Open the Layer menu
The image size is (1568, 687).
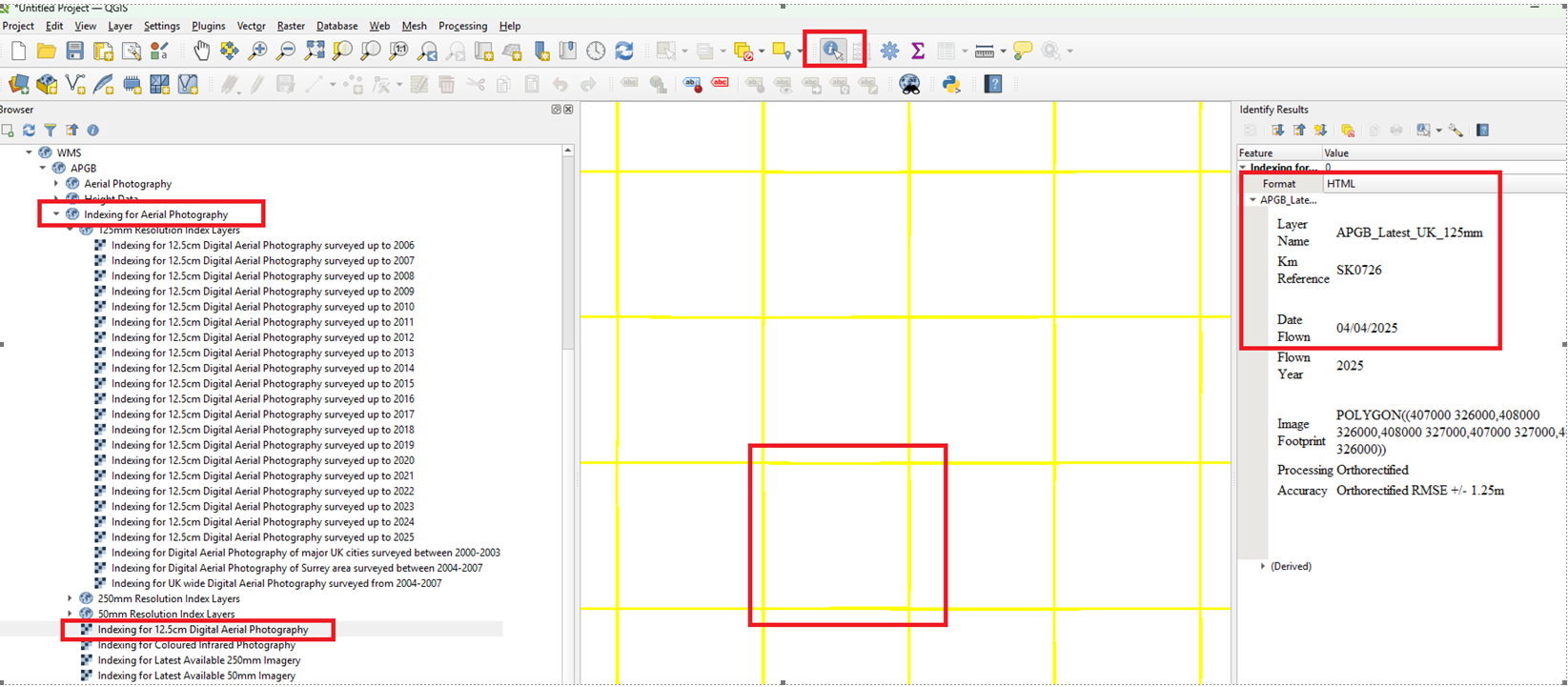pyautogui.click(x=120, y=26)
